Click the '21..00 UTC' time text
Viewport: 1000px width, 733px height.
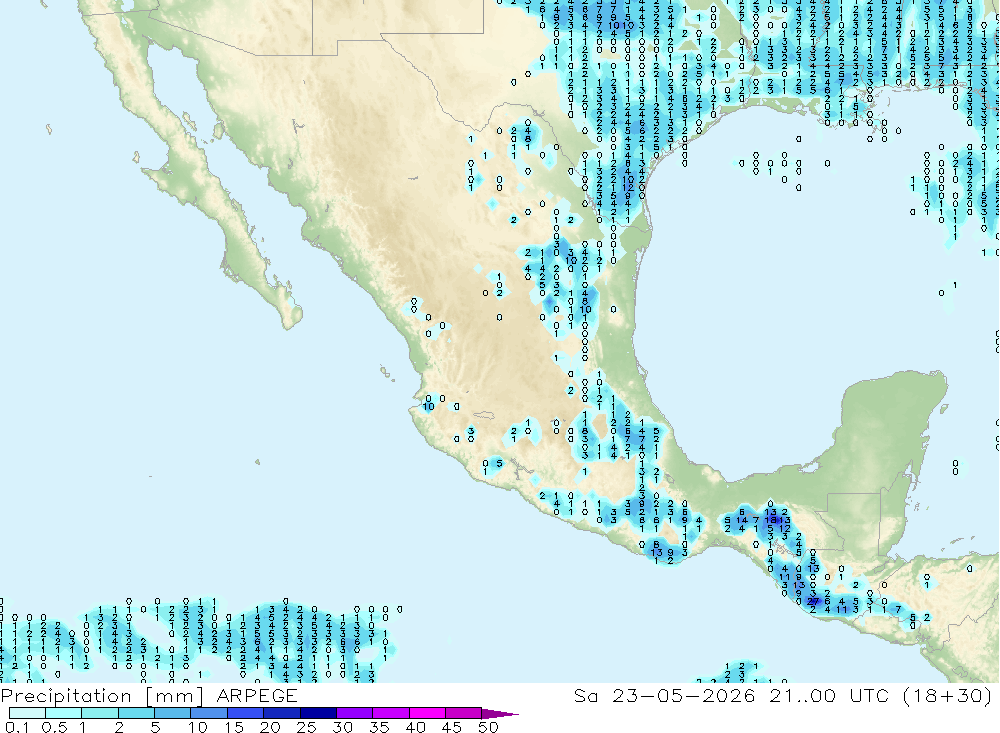pos(829,696)
